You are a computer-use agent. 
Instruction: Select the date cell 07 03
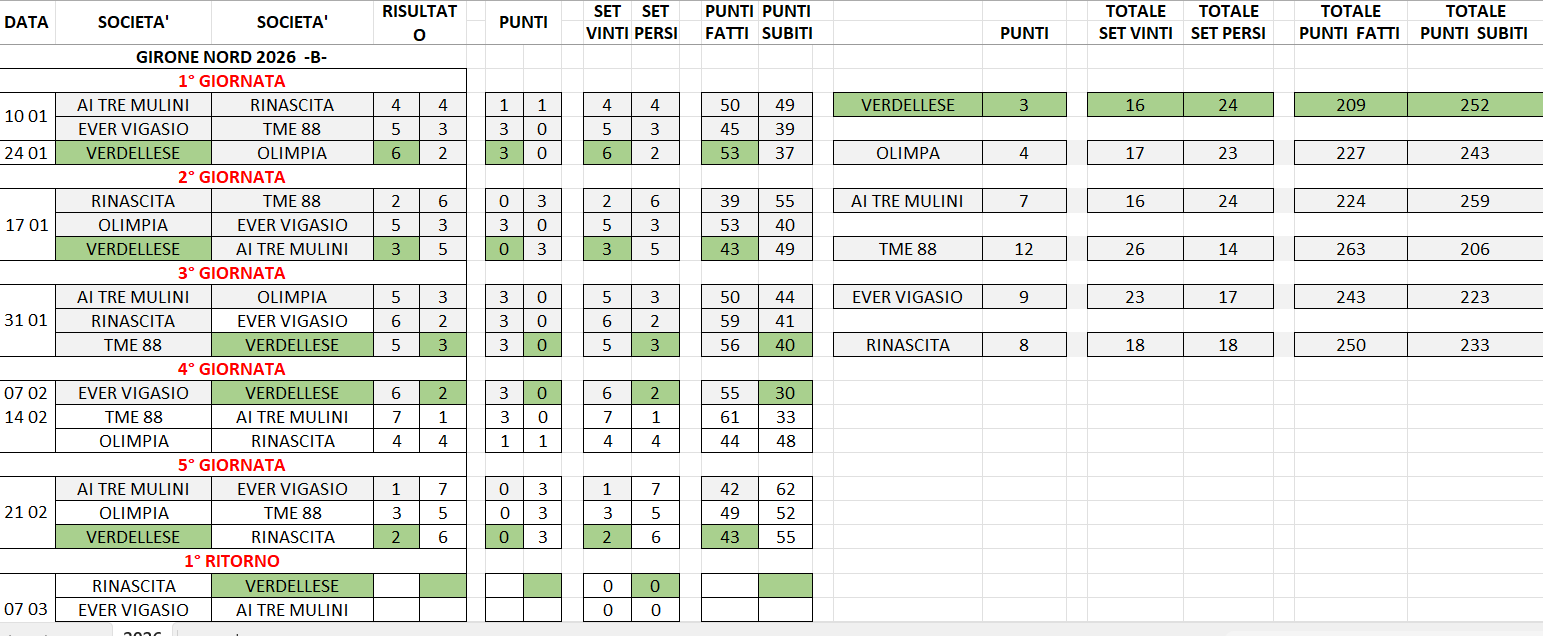pyautogui.click(x=27, y=609)
